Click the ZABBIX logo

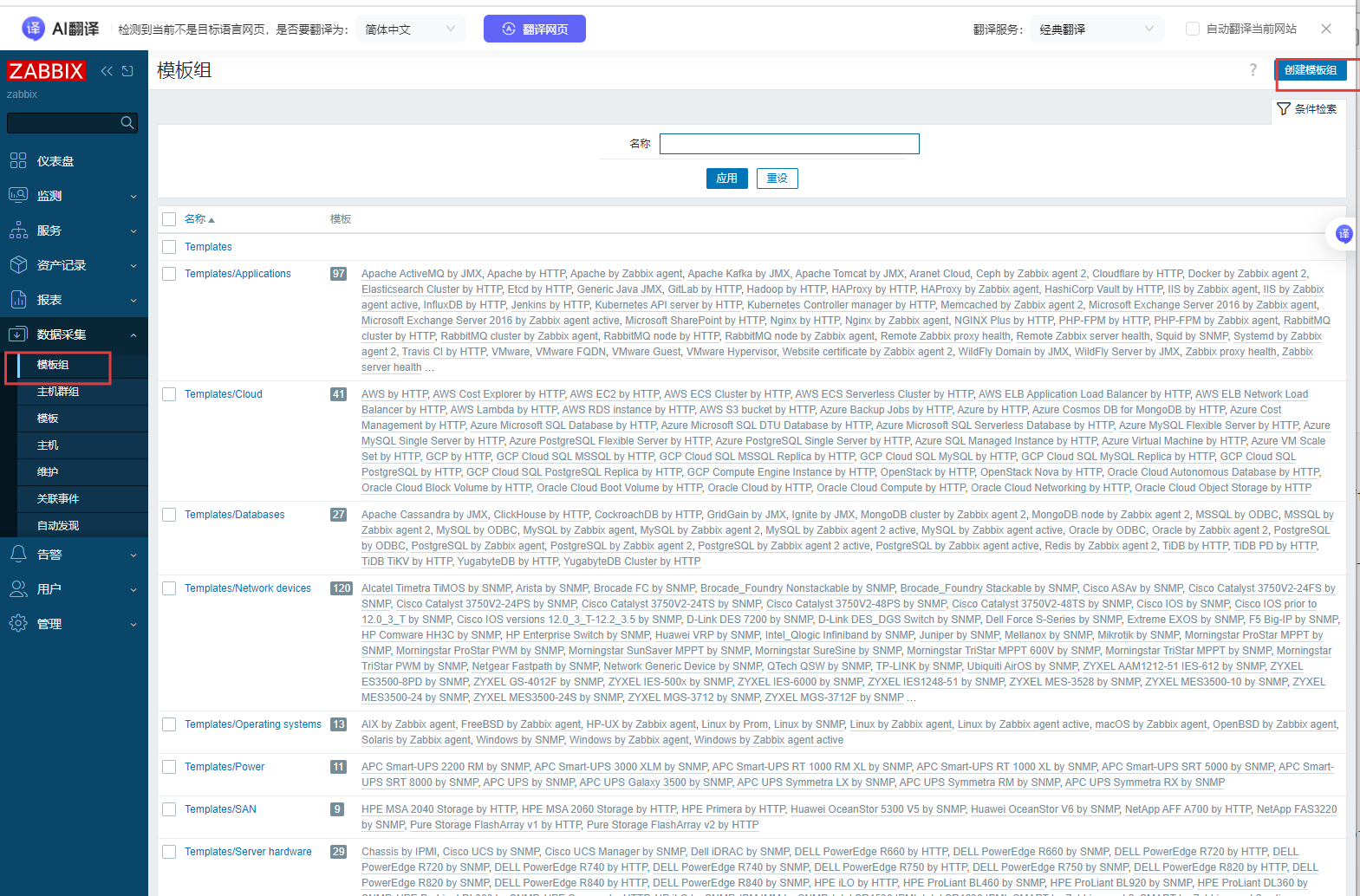point(46,71)
